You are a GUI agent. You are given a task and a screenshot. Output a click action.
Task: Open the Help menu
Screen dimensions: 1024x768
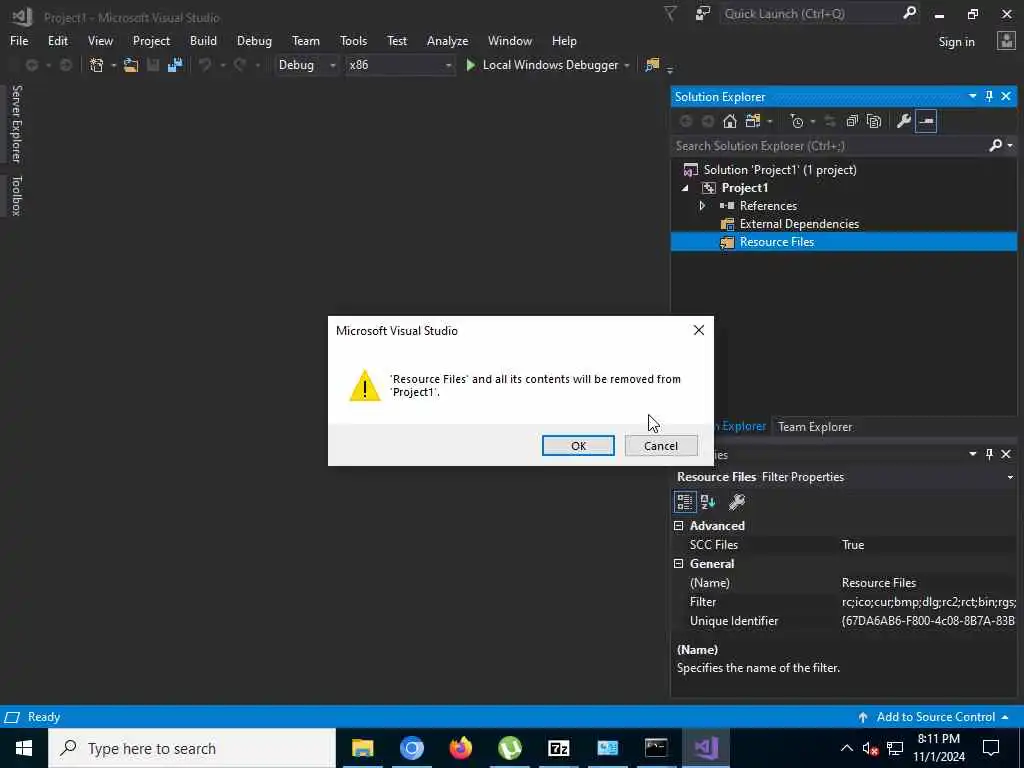tap(564, 40)
